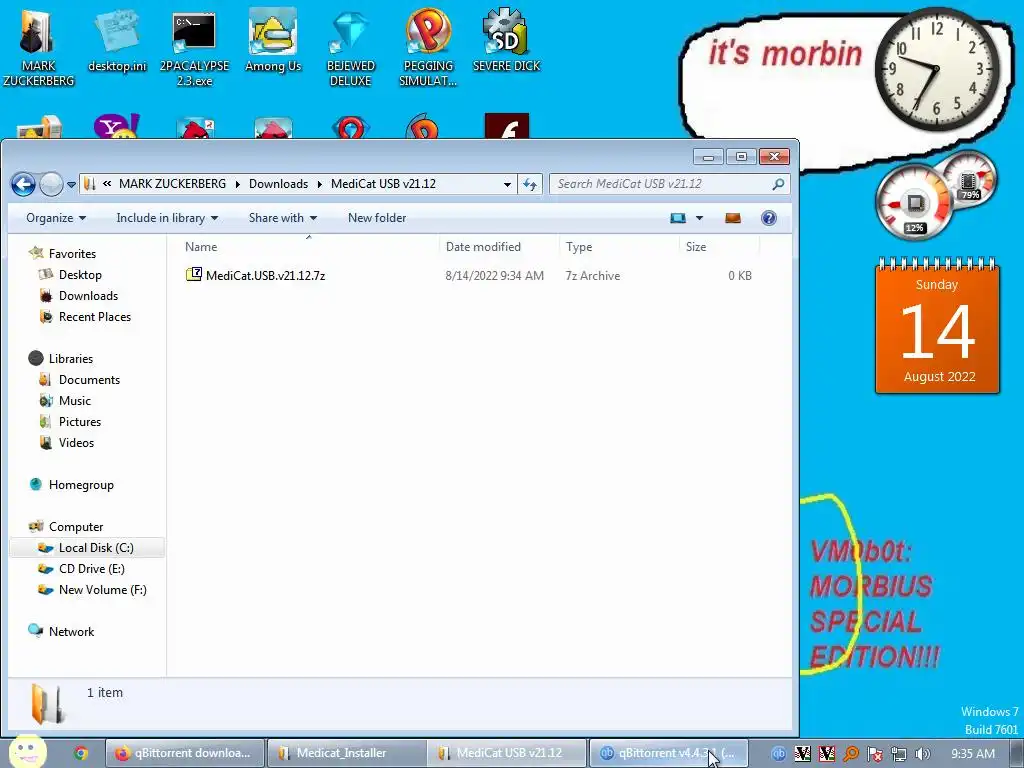Open the Include in library menu
Viewport: 1024px width, 768px height.
point(167,218)
